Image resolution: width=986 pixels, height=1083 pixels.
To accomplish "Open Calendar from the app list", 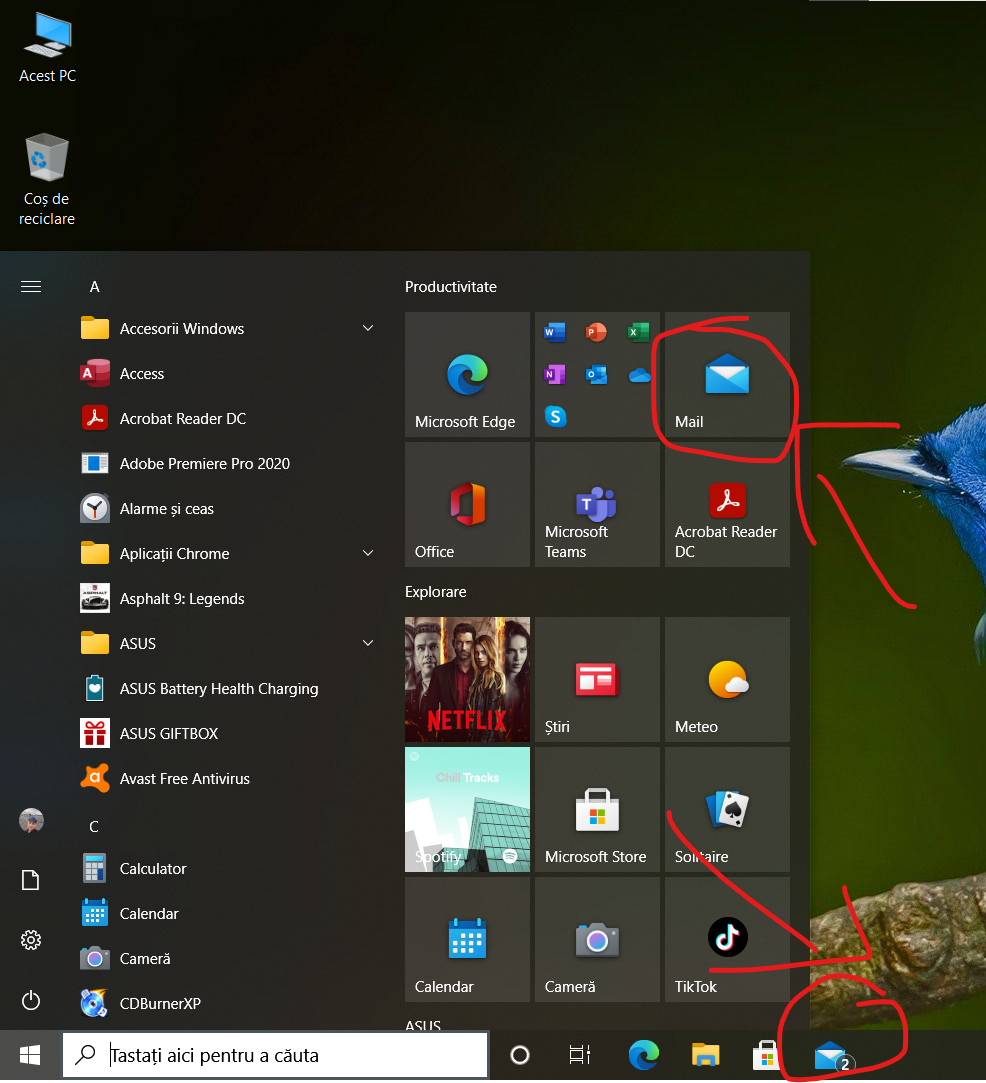I will click(228, 914).
